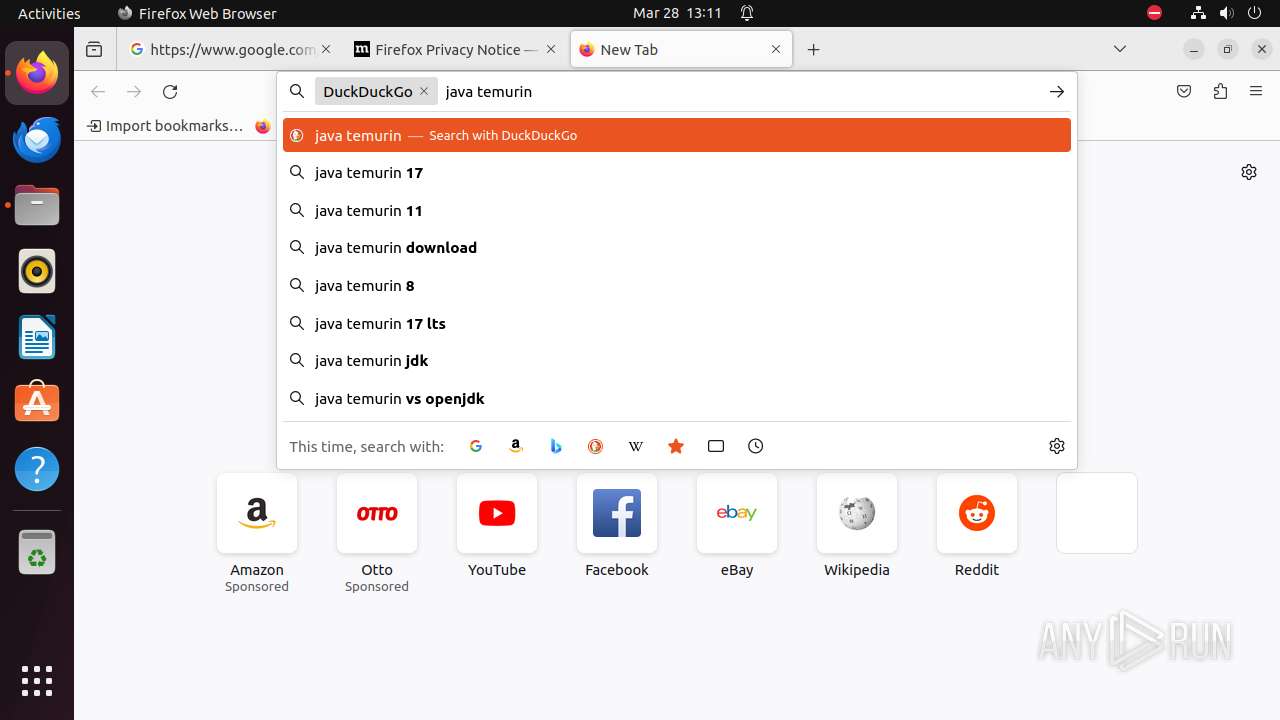Choose suggestion 'java temurin 11'
Screen dimensions: 1280x720
[677, 211]
